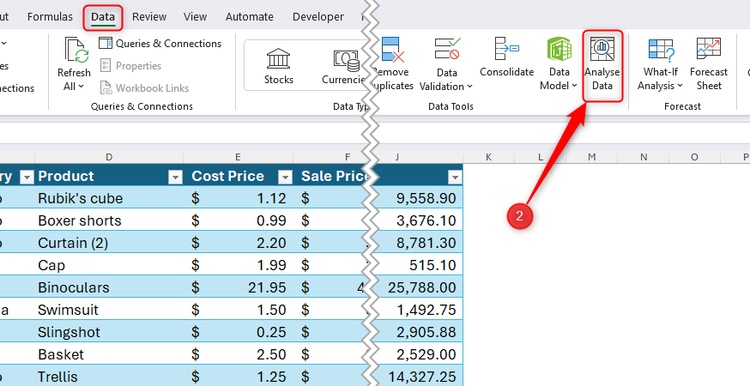Open the Developer tab
The image size is (750, 386).
click(x=318, y=17)
